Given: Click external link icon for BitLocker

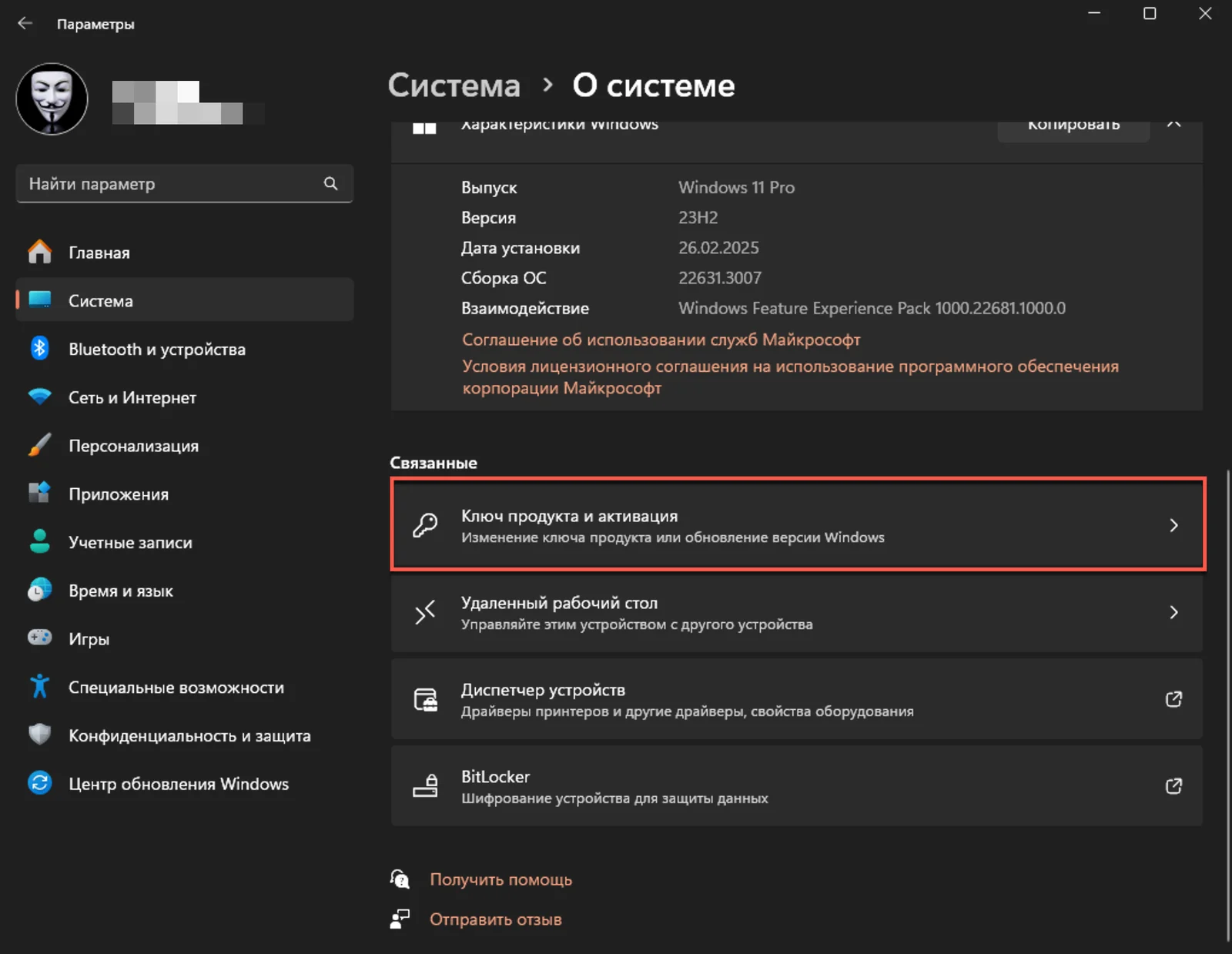Looking at the screenshot, I should tap(1173, 786).
